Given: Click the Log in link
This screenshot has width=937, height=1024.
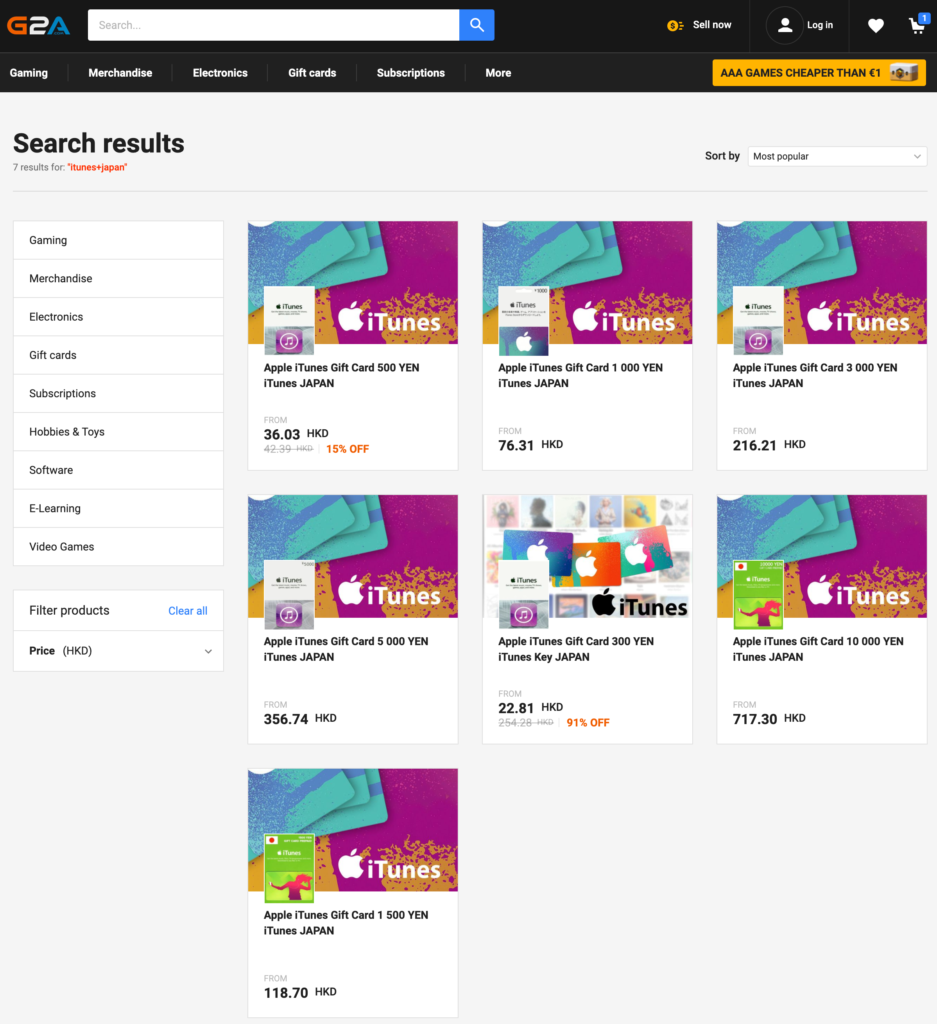Looking at the screenshot, I should (x=820, y=25).
